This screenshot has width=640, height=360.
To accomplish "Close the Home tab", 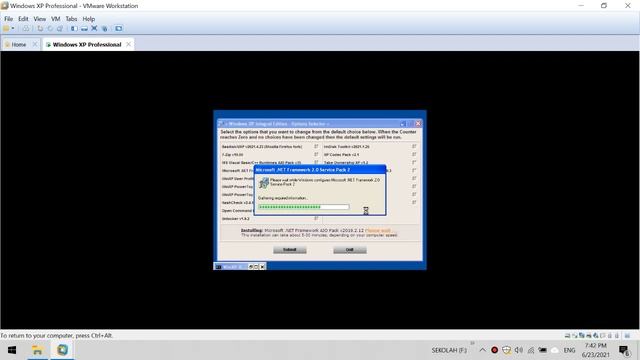I will (35, 44).
